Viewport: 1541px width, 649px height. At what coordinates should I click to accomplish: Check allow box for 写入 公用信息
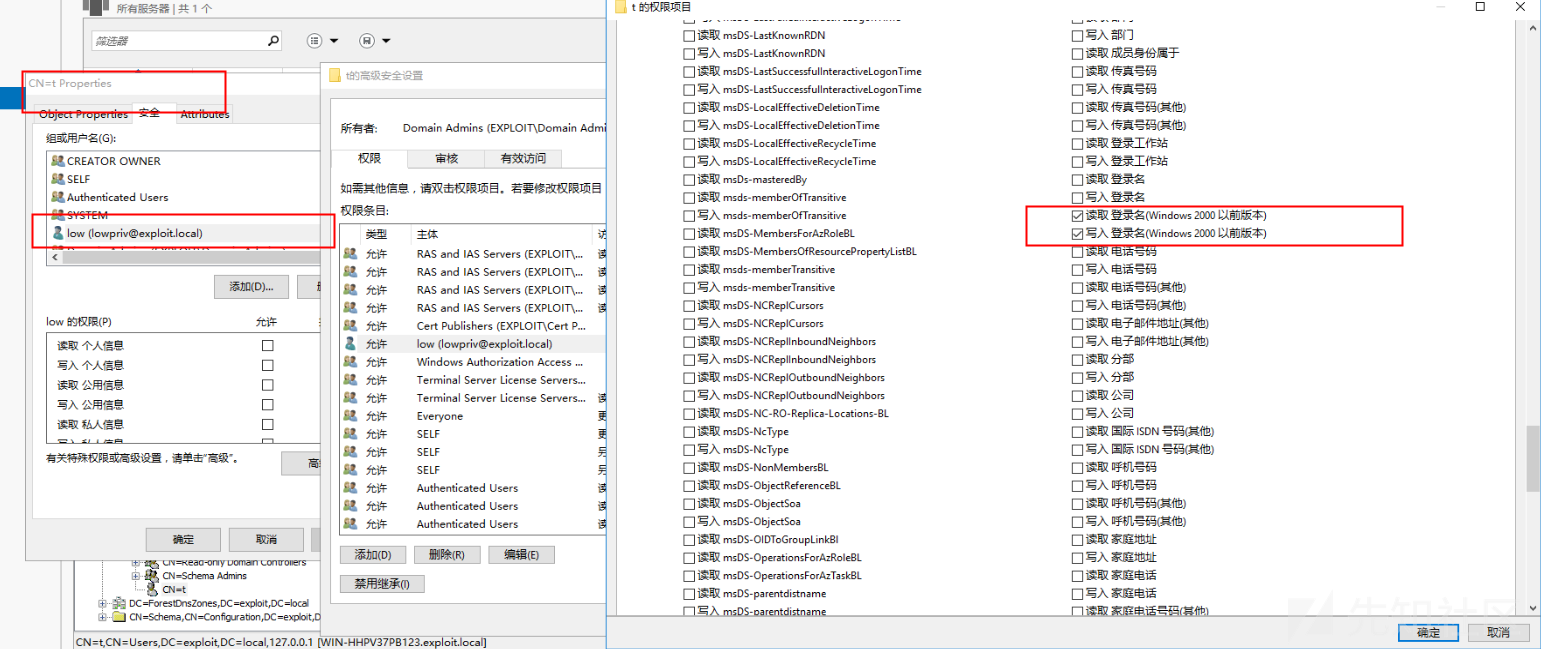[267, 405]
